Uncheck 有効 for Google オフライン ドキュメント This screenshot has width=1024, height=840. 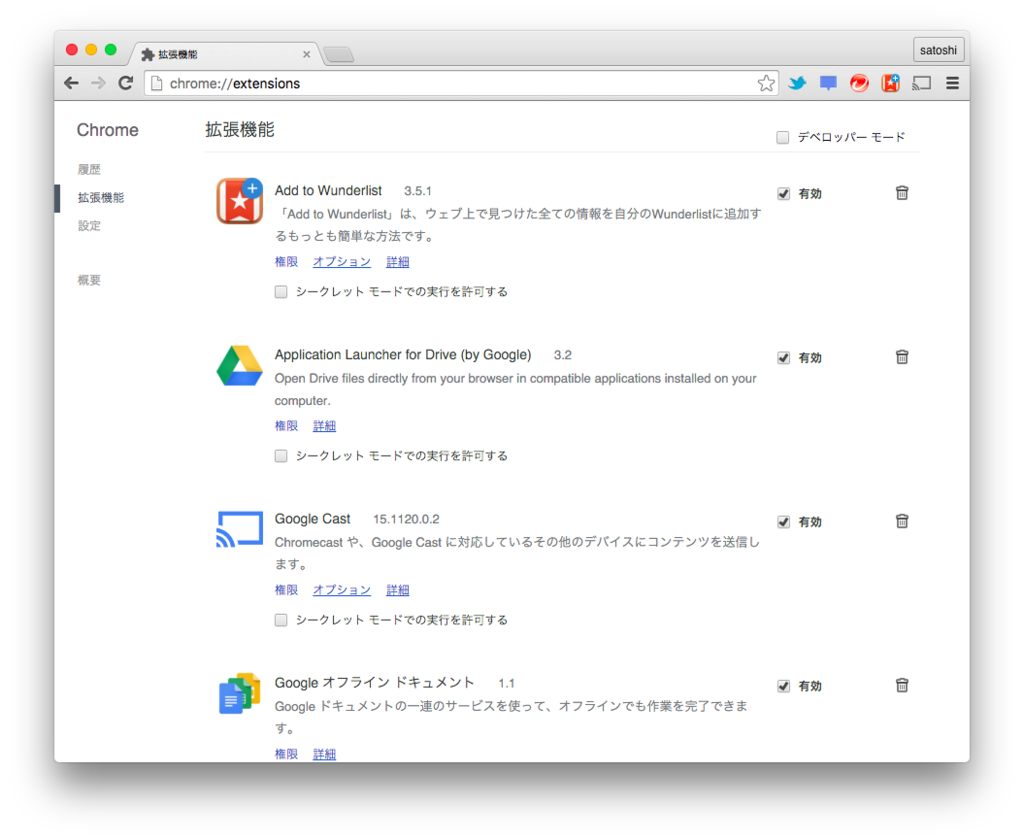784,686
